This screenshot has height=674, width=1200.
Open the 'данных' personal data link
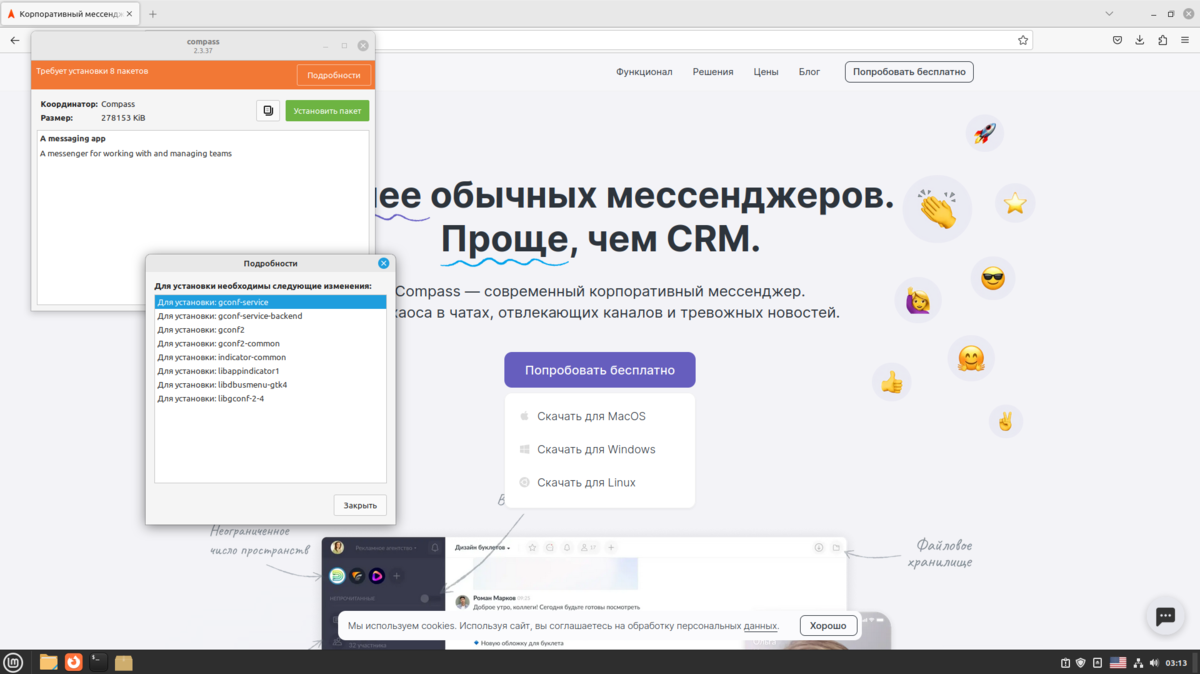pyautogui.click(x=761, y=626)
